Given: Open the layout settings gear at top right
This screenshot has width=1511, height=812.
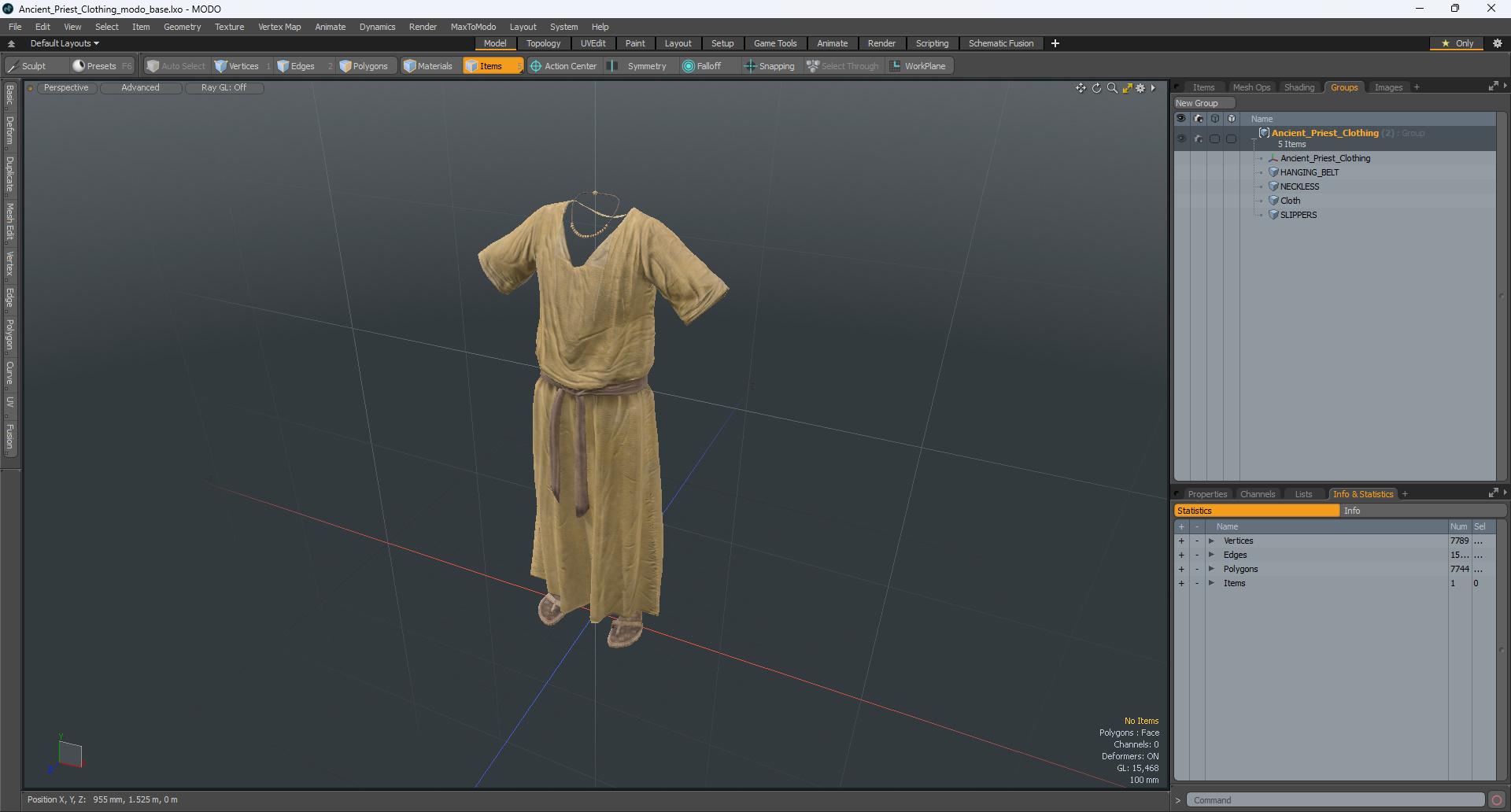Looking at the screenshot, I should (x=1498, y=43).
